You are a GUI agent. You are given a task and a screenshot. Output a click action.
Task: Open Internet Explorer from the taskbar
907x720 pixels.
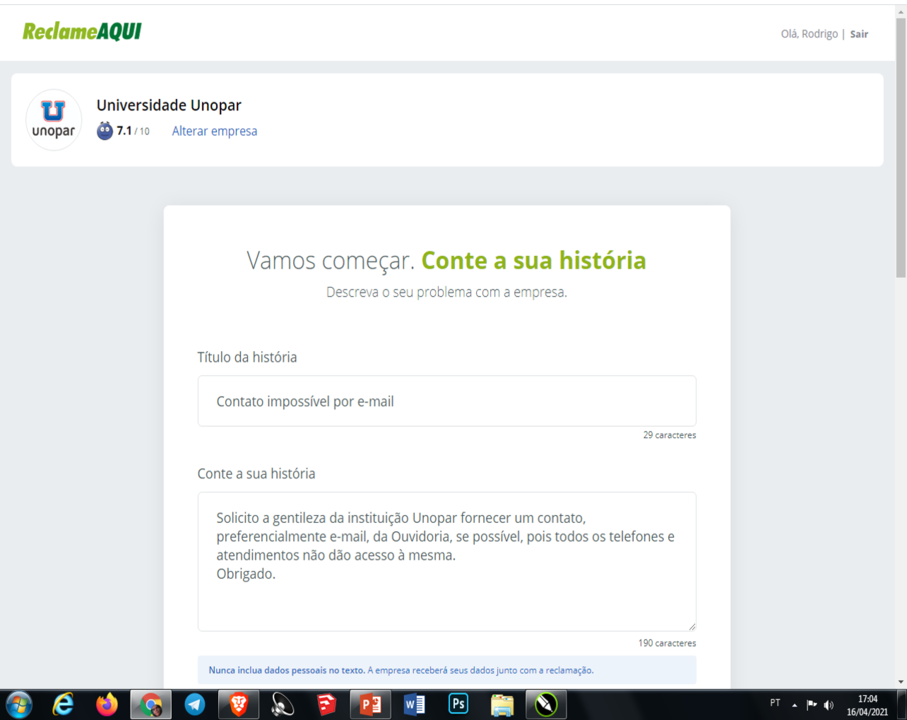pos(60,705)
